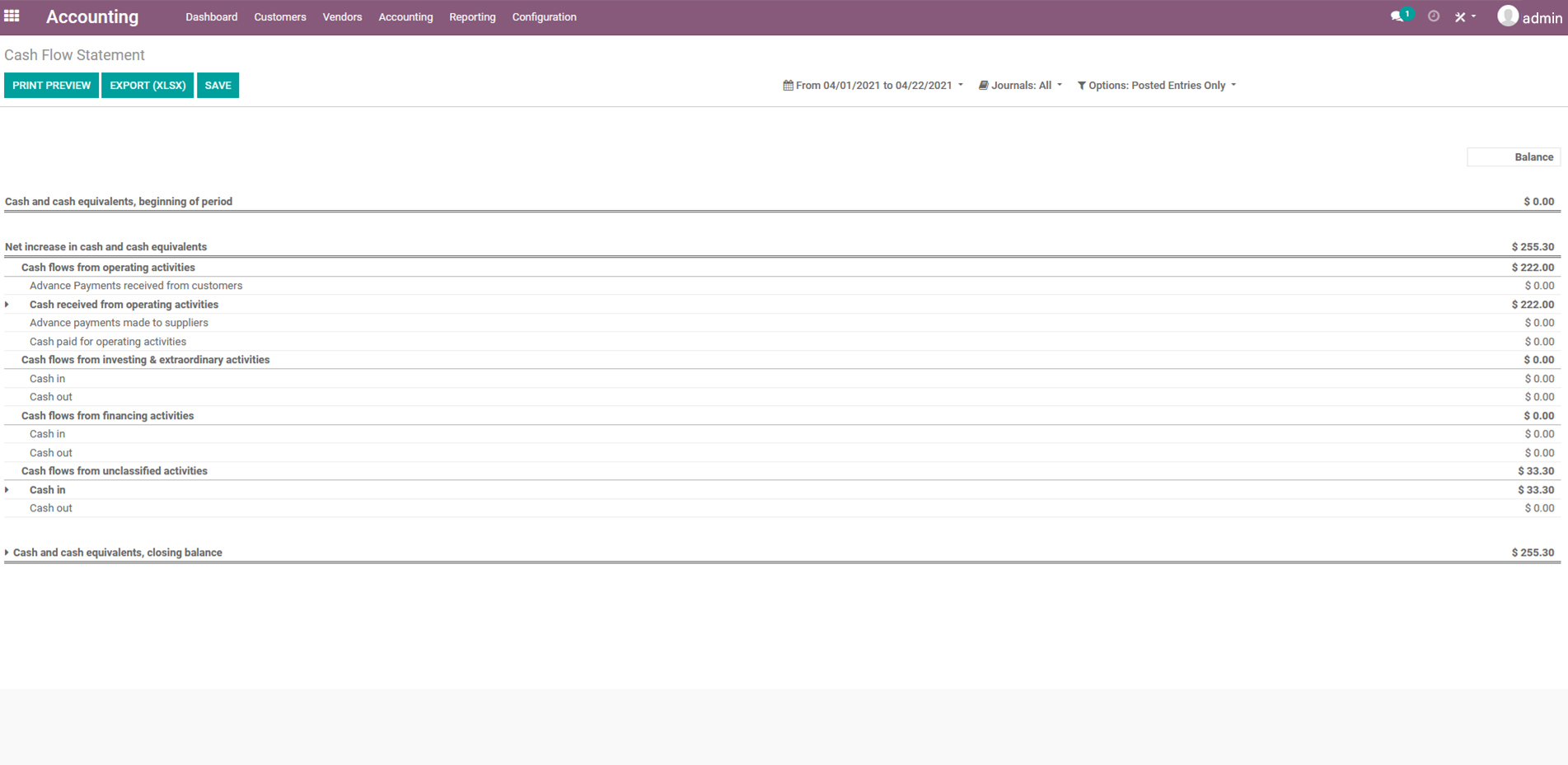
Task: Click the Export (XLSX) button
Action: tap(147, 86)
